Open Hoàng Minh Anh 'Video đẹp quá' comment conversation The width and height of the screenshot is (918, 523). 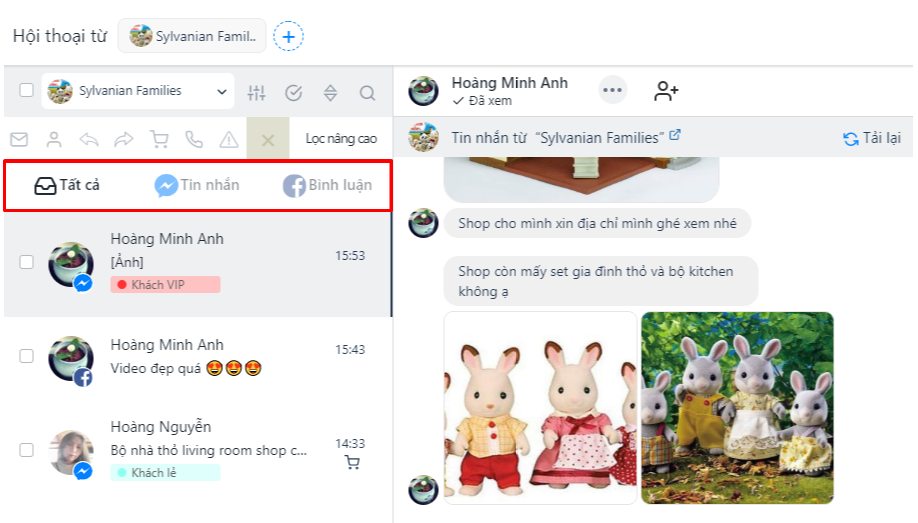coord(198,356)
